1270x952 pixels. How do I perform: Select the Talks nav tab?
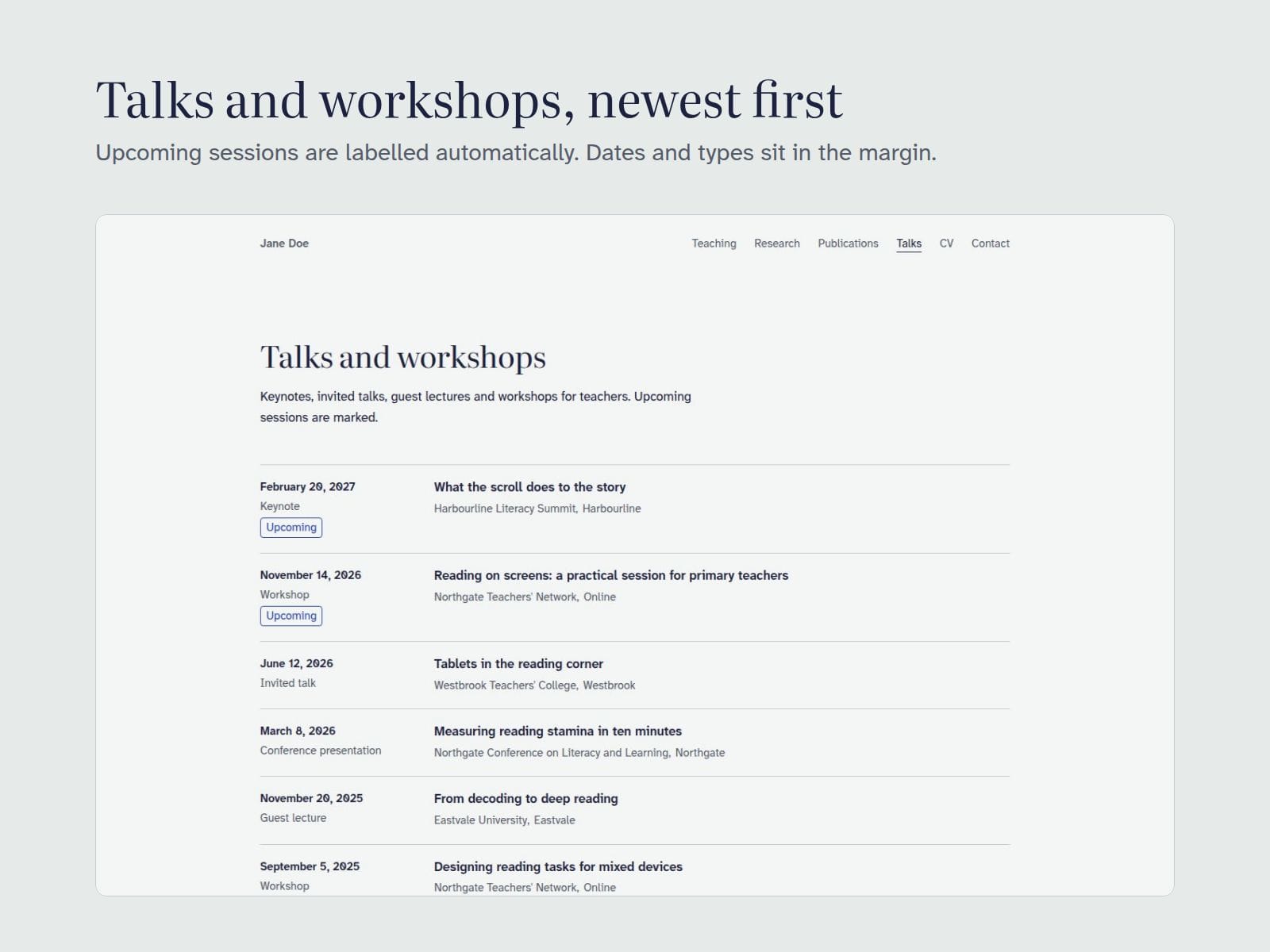coord(909,244)
